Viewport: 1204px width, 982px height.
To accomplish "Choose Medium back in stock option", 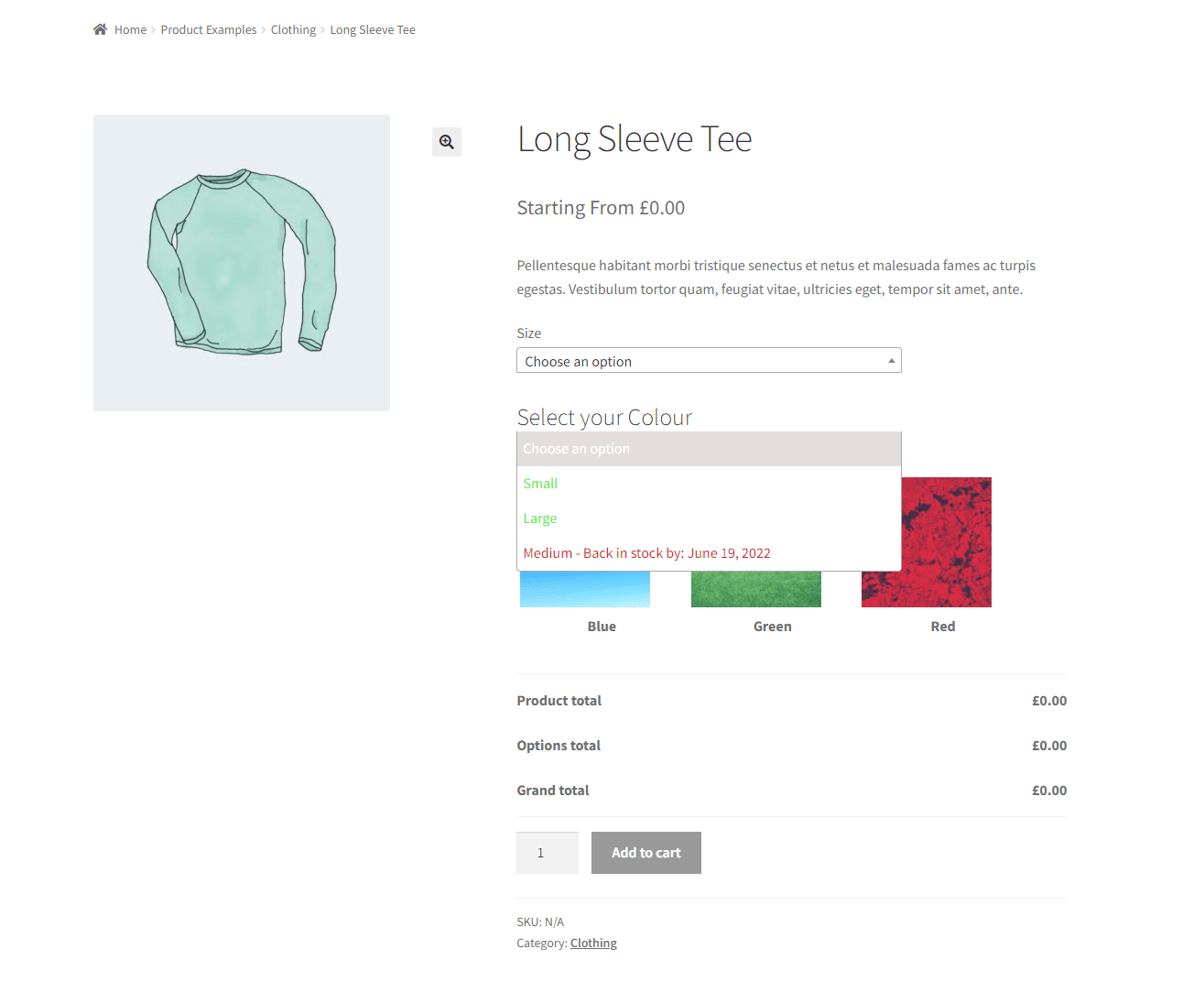I will (x=709, y=553).
